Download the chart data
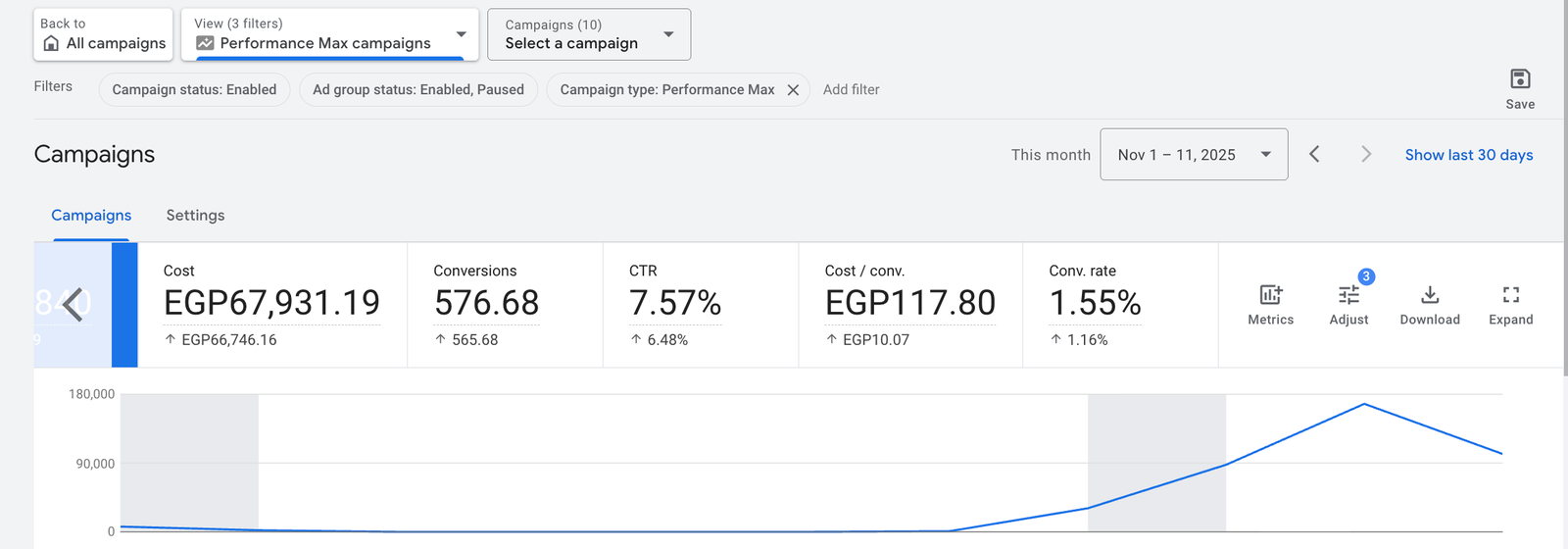The image size is (1568, 549). 1430,295
